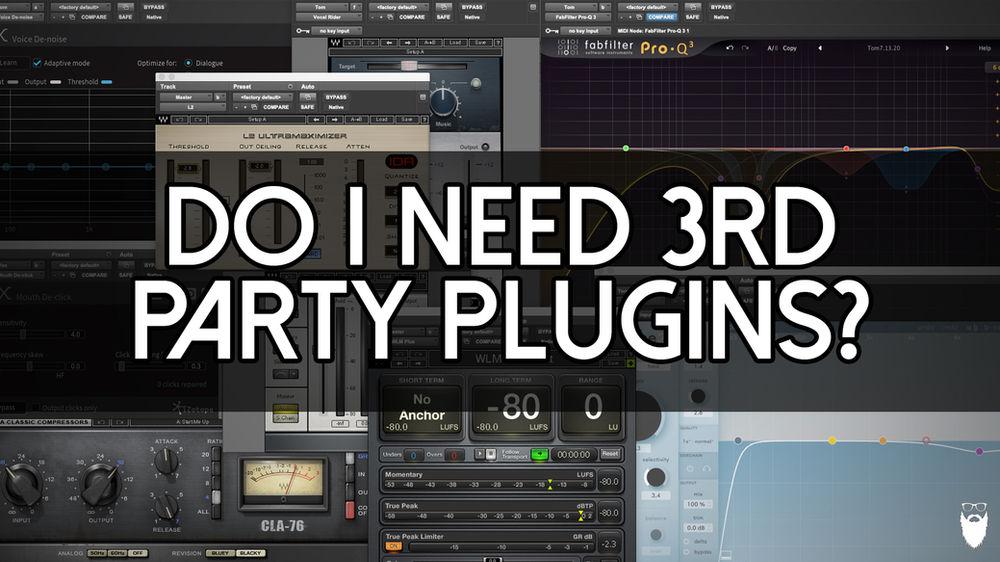Turn off True Peak Limiter ON button
This screenshot has height=562, width=1000.
coord(393,547)
